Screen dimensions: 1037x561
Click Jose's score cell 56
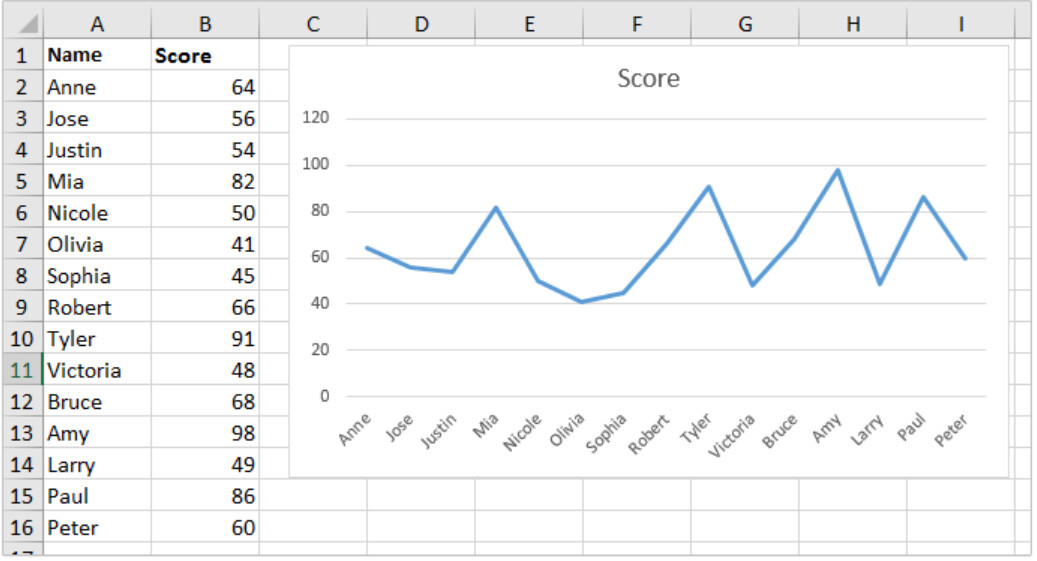coord(205,118)
